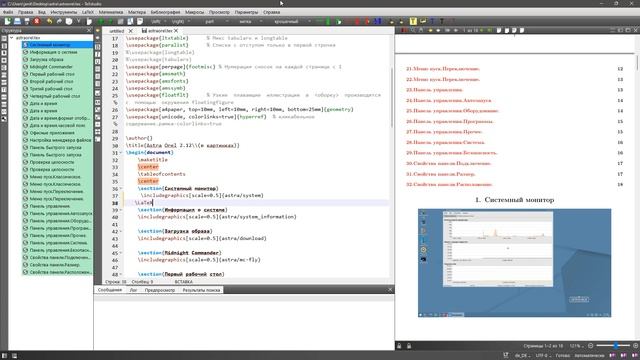Fold the section at line 36

(x=121, y=188)
